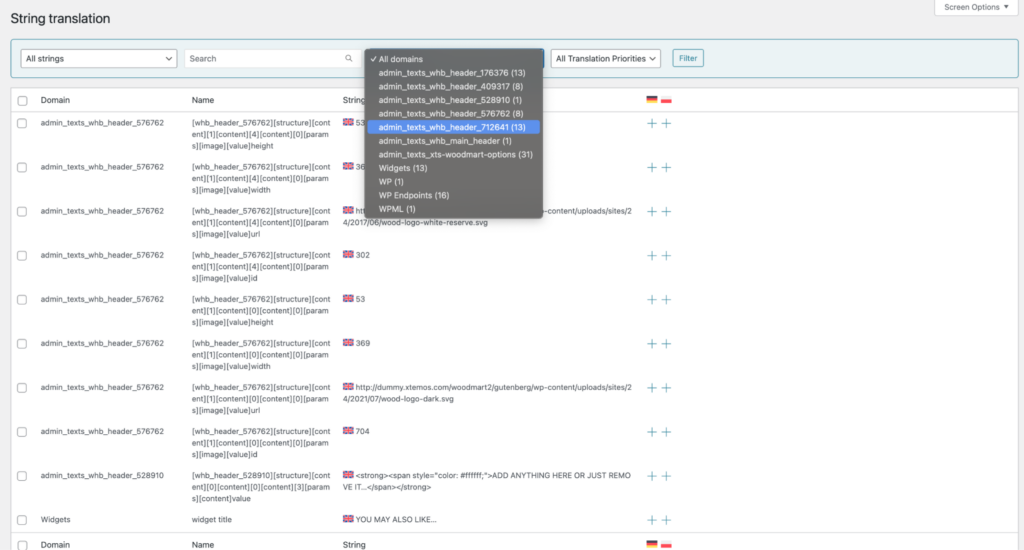Add German translation for the 302 string

click(x=651, y=255)
